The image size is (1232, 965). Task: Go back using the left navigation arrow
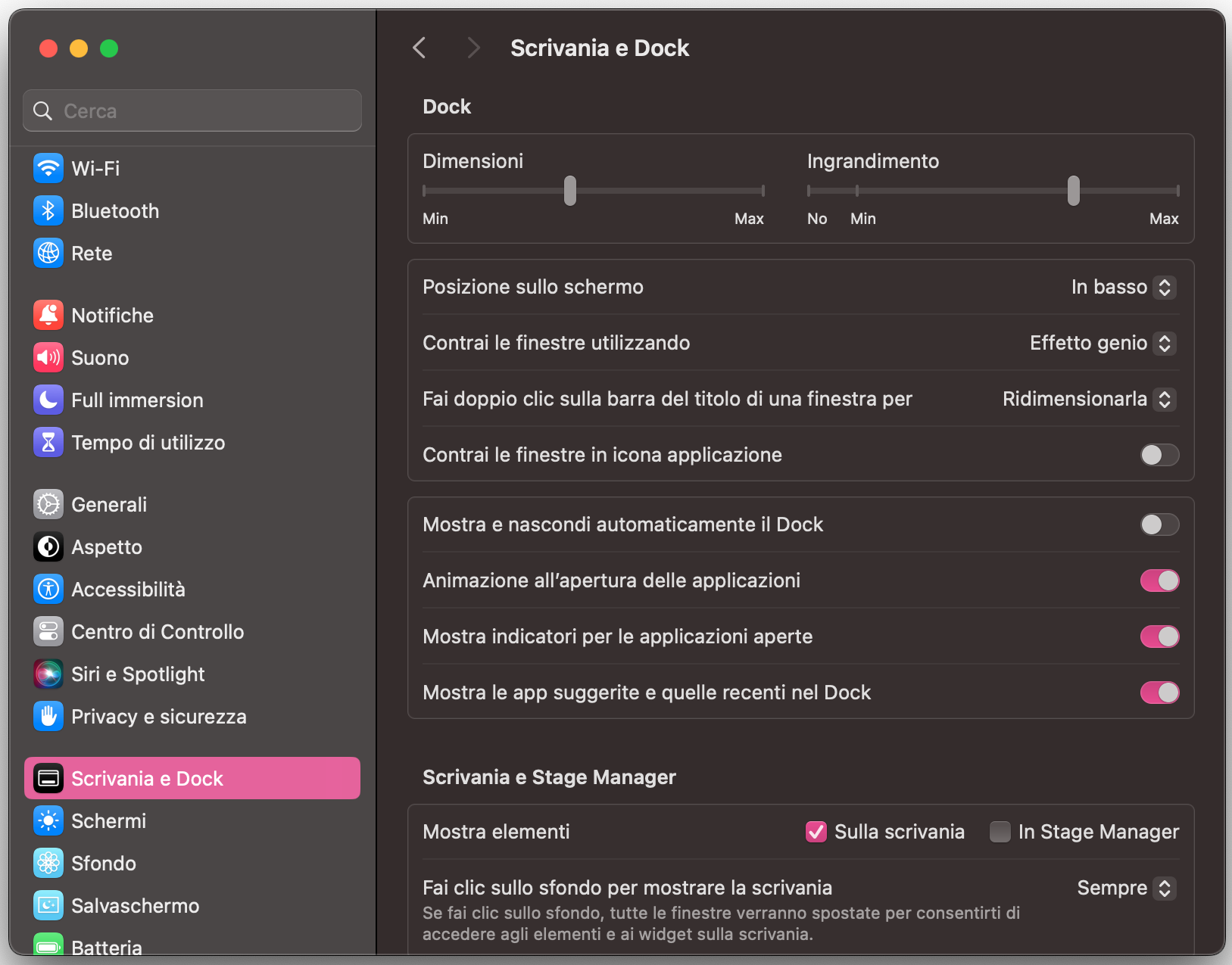coord(419,47)
